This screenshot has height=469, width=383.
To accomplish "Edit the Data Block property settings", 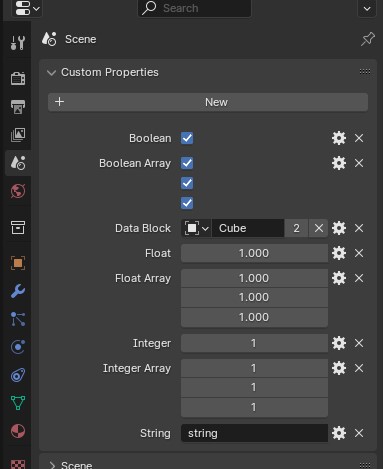I will pos(339,228).
